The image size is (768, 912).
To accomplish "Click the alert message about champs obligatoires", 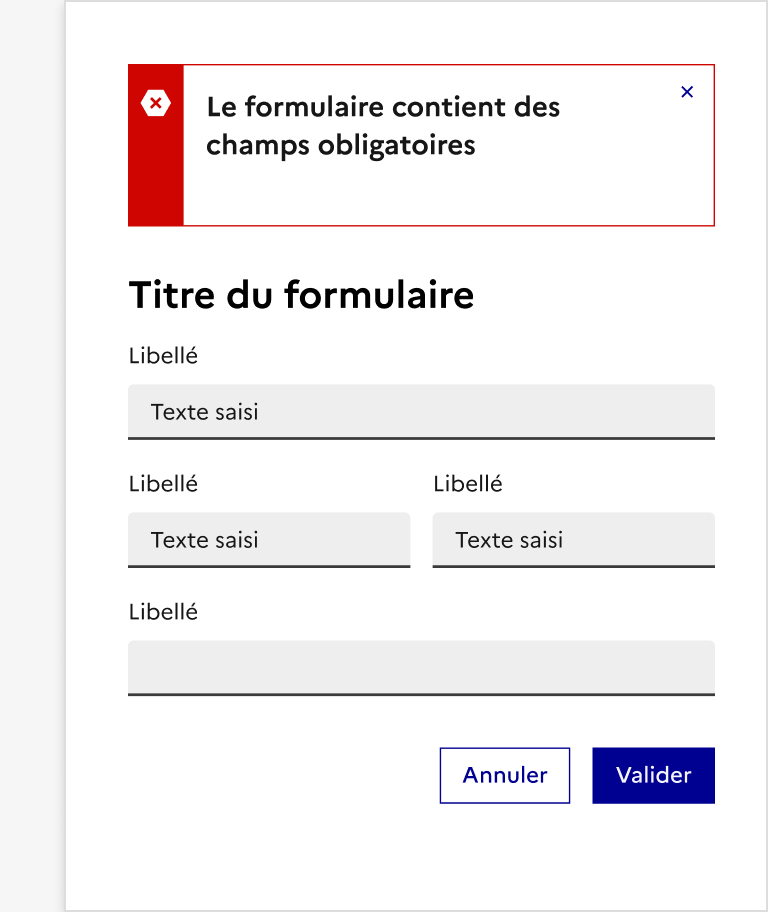I will pyautogui.click(x=383, y=126).
